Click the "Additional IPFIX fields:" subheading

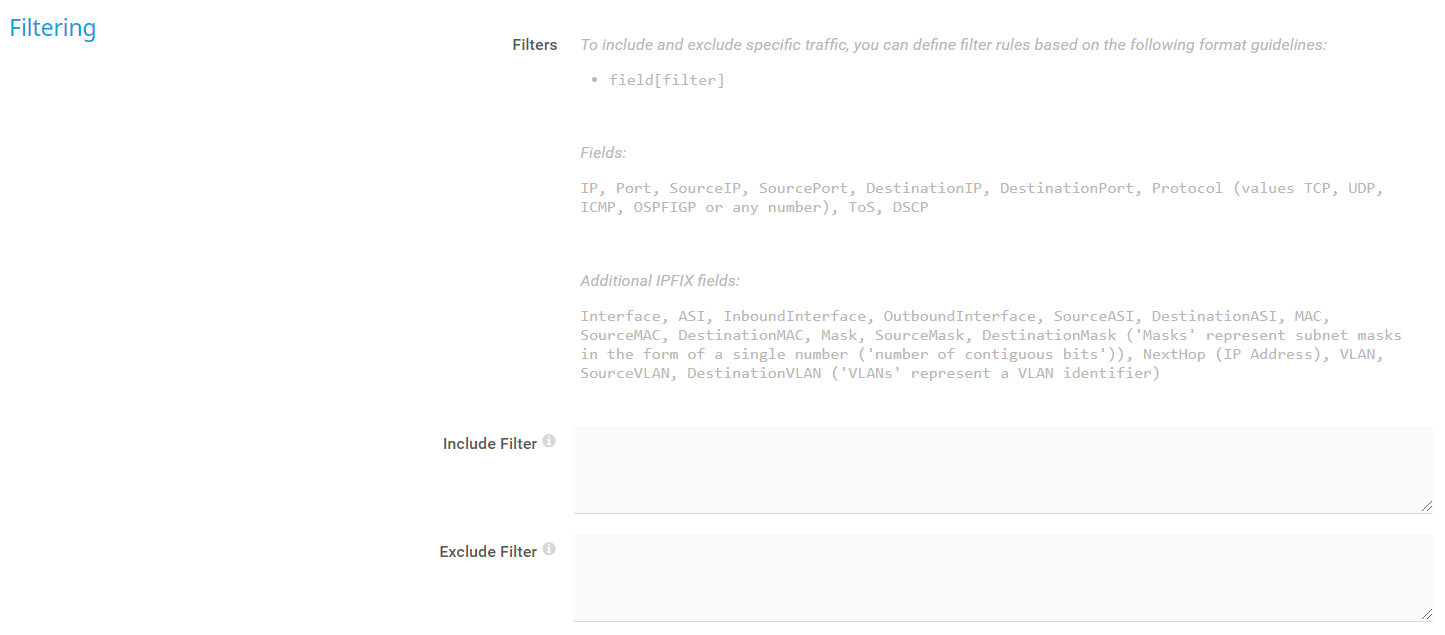(x=660, y=281)
